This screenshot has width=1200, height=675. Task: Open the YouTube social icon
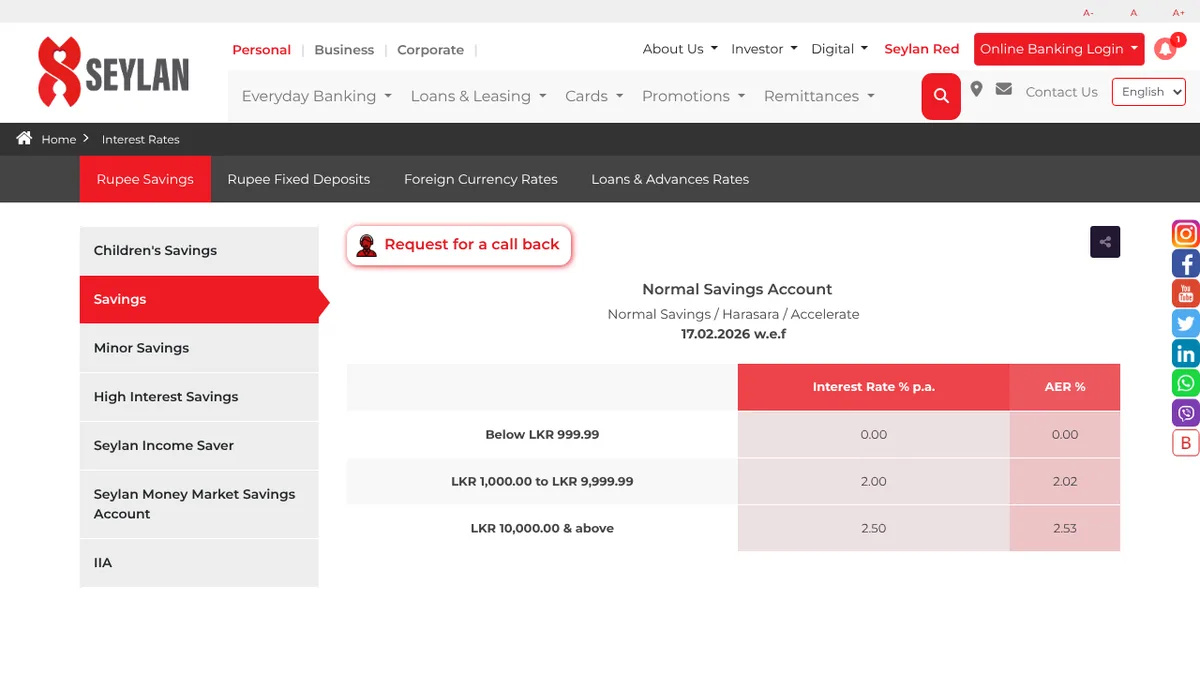1186,293
